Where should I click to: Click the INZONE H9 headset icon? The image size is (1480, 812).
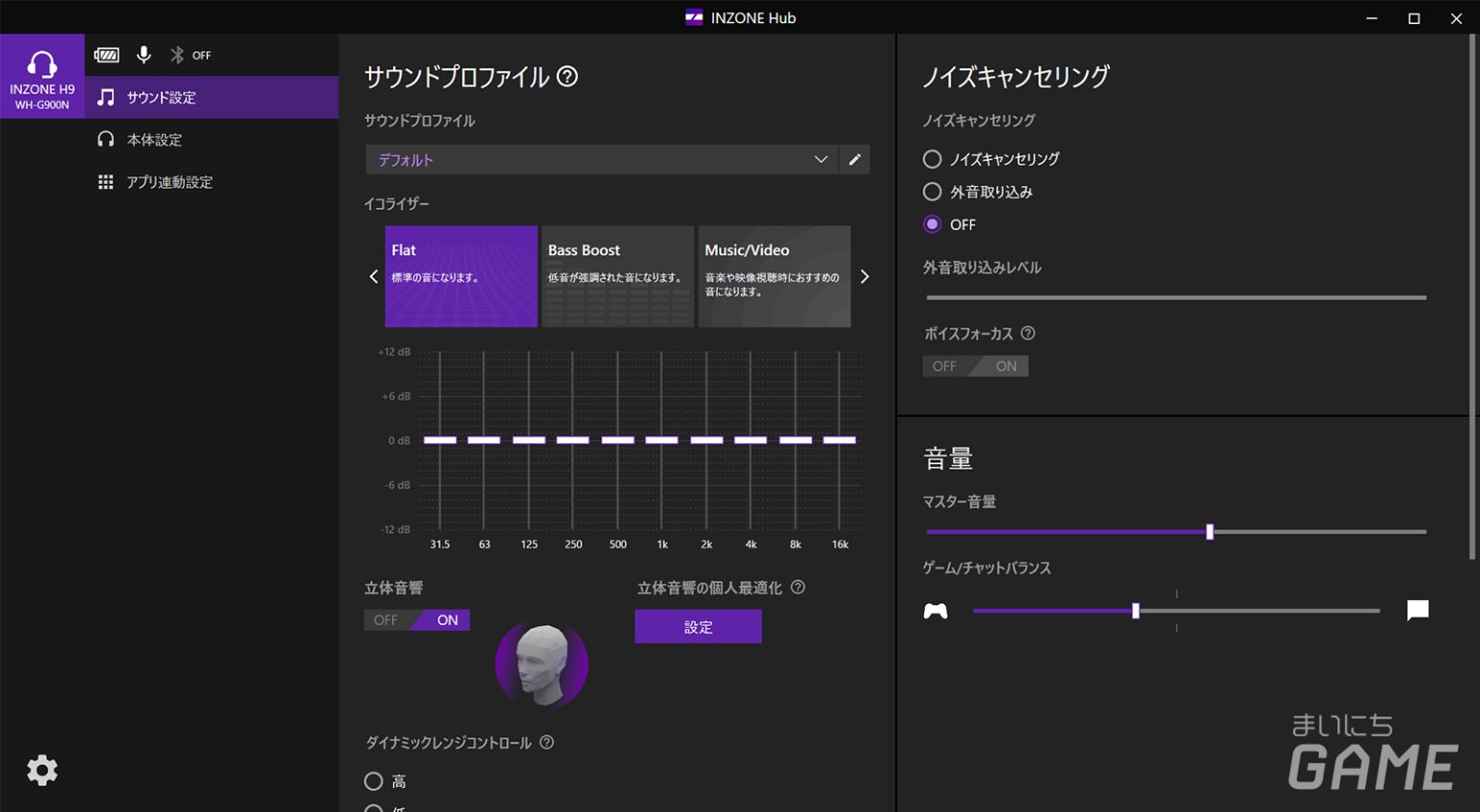tap(41, 63)
